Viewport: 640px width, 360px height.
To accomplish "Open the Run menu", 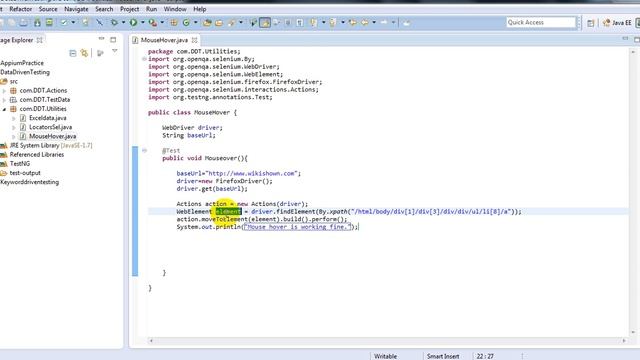I will pyautogui.click(x=151, y=9).
